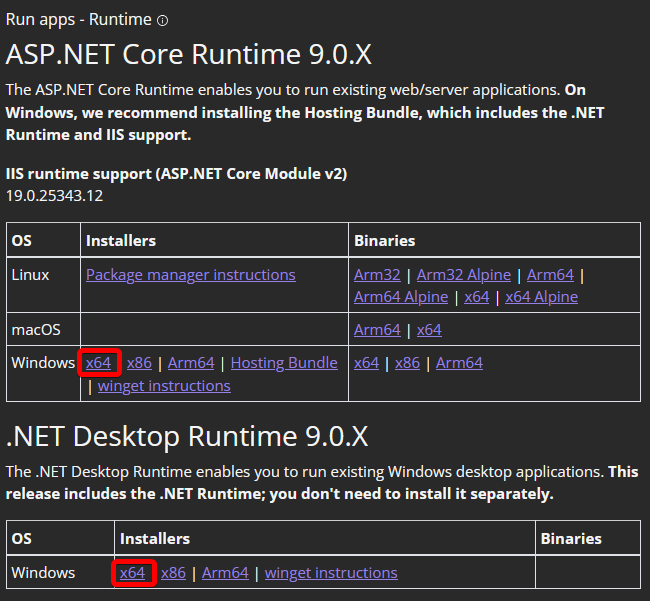
Task: Download the Linux Arm64 binary
Action: 551,275
